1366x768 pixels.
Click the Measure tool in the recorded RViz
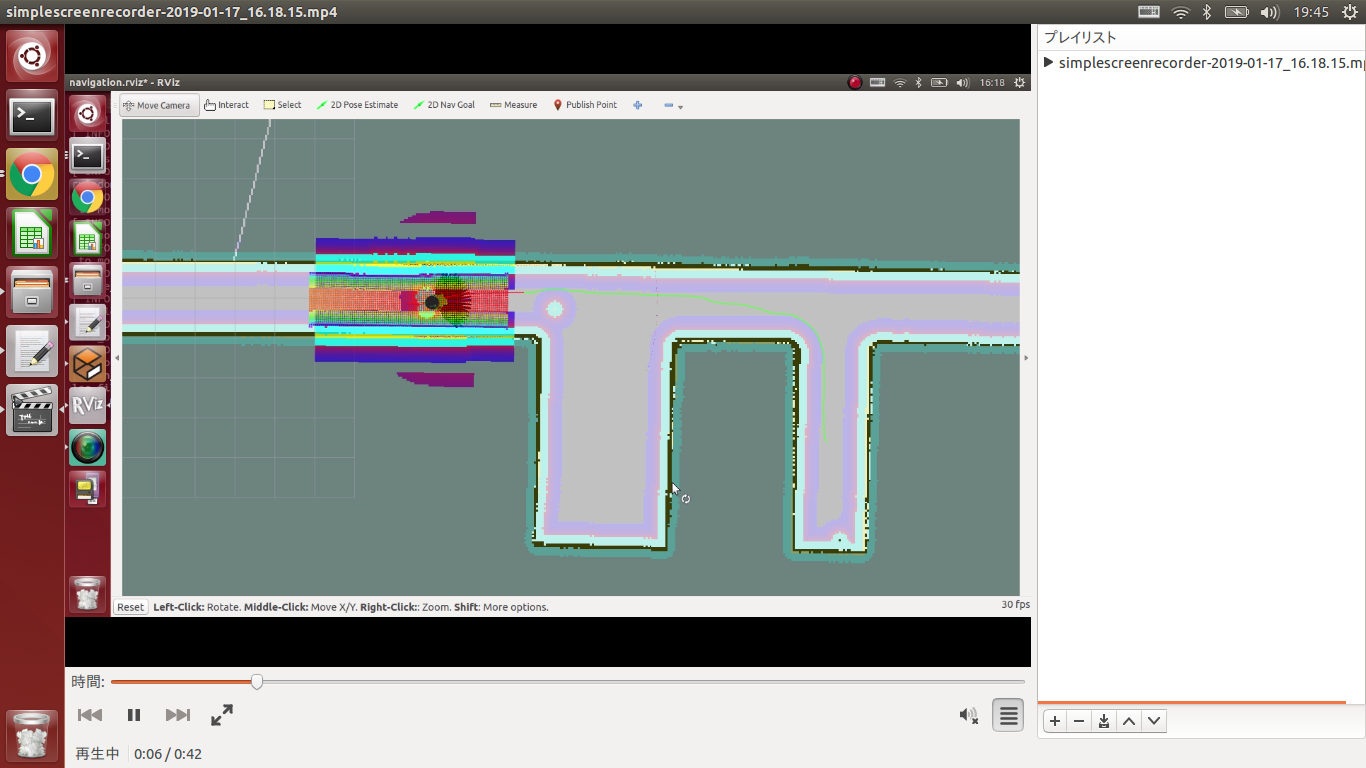513,105
